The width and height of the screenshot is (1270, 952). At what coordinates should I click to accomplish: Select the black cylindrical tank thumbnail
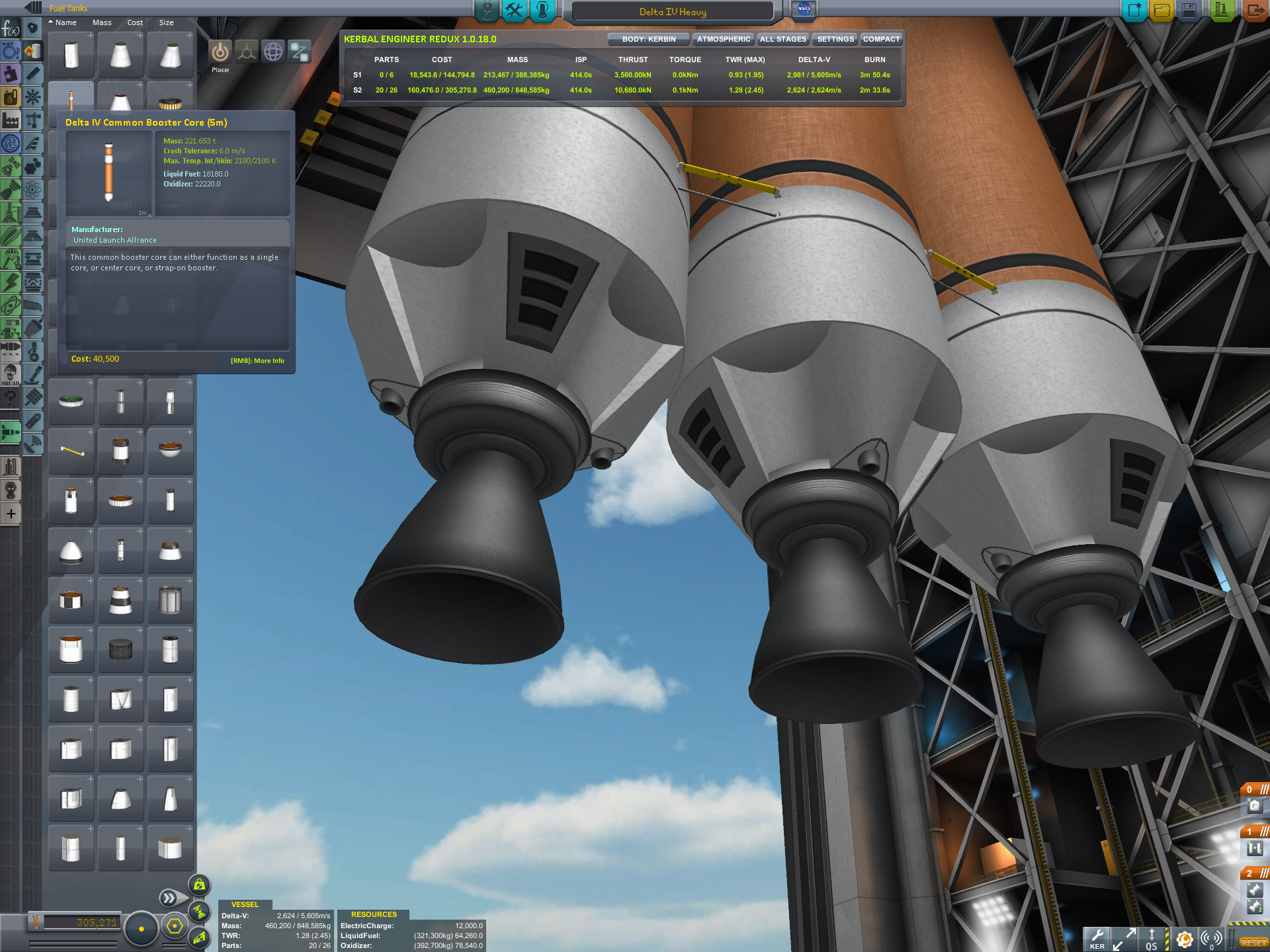click(120, 649)
